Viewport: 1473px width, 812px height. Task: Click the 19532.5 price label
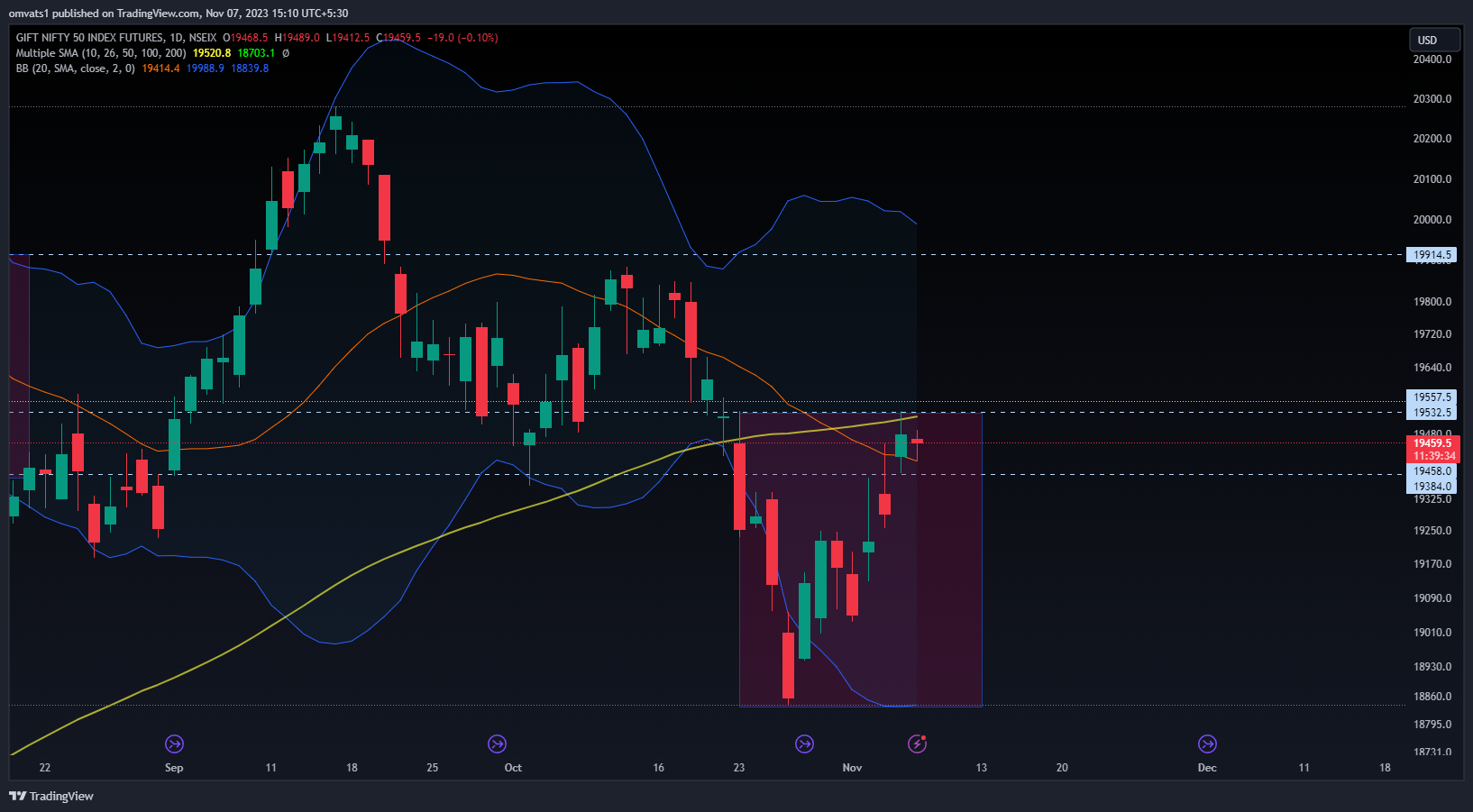point(1432,413)
